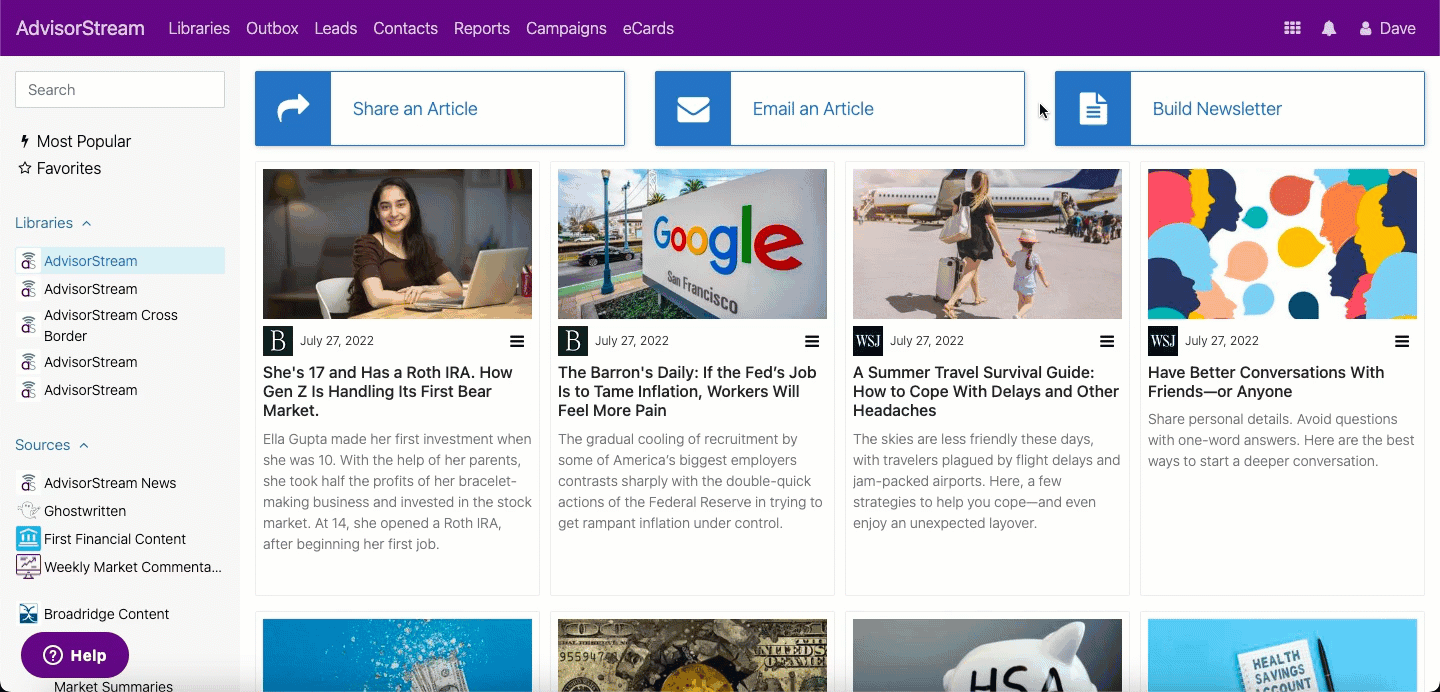Open the Libraries menu in the top bar
This screenshot has width=1440, height=692.
click(x=199, y=28)
